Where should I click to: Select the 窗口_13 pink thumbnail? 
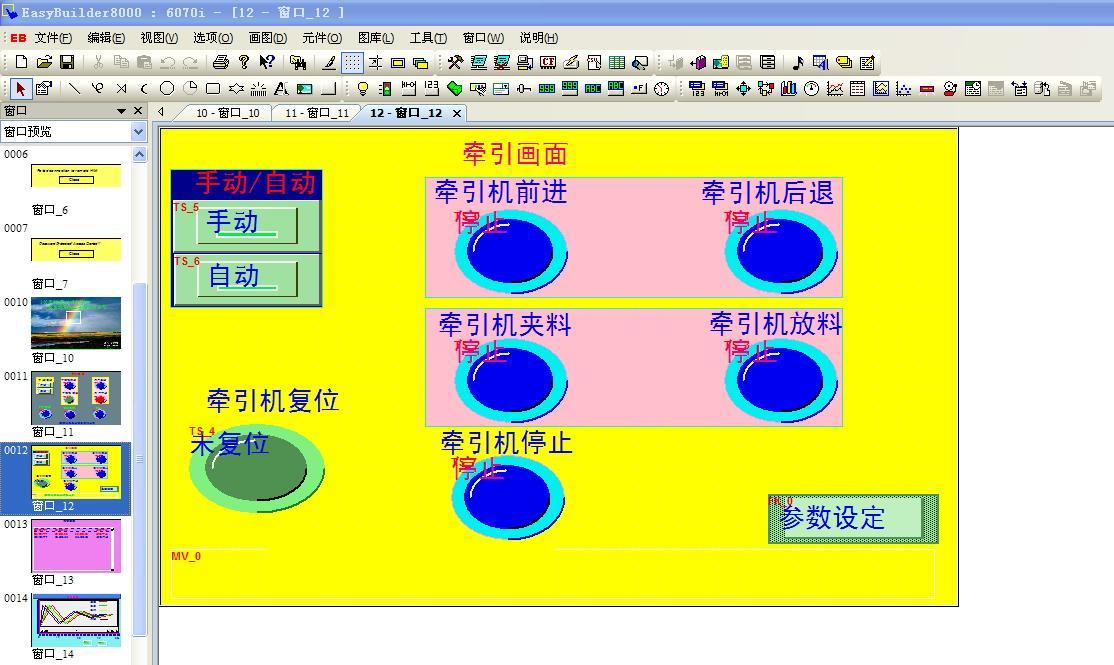[76, 546]
